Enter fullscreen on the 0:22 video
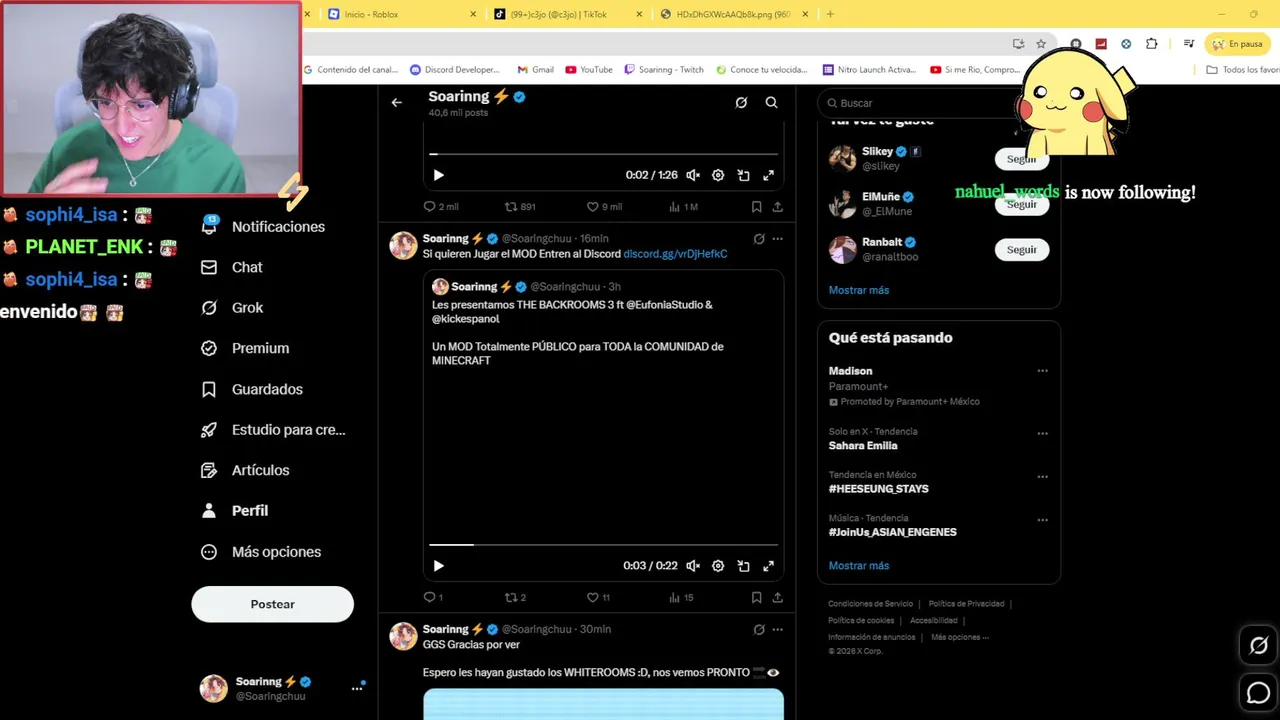 pos(768,566)
